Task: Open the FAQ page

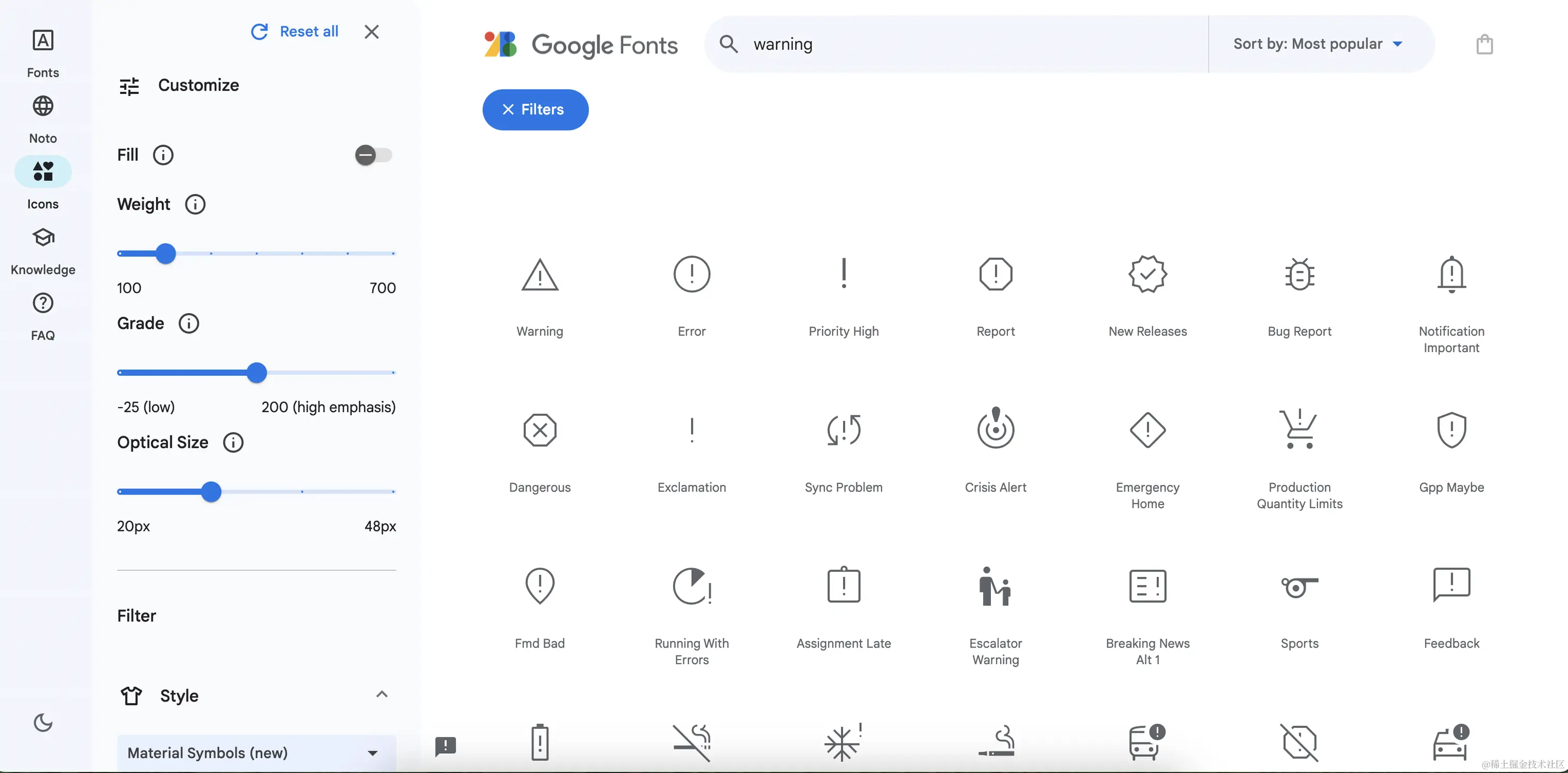Action: click(43, 315)
